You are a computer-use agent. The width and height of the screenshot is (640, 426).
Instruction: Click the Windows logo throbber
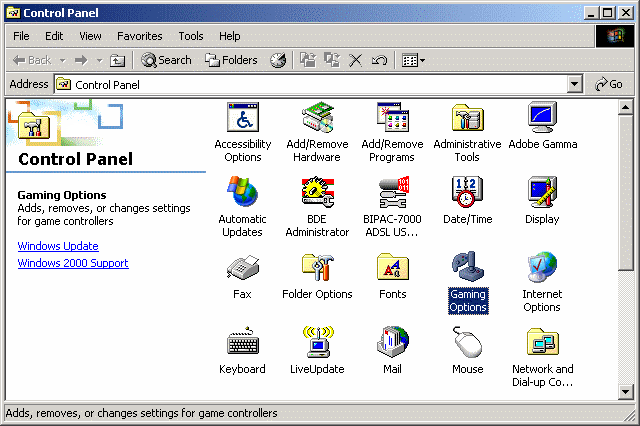click(616, 36)
